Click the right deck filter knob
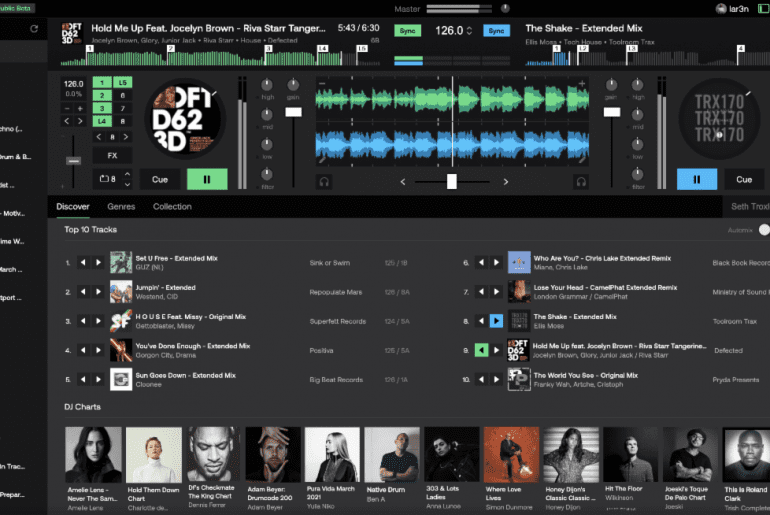Viewport: 770px width, 515px height. pos(637,174)
